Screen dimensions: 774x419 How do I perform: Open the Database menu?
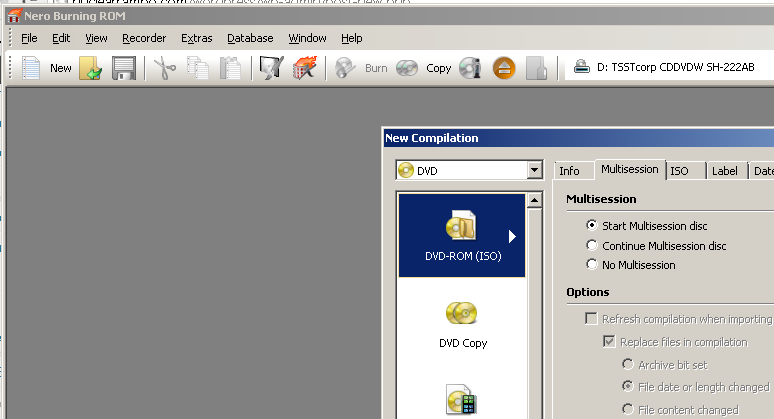pos(250,38)
